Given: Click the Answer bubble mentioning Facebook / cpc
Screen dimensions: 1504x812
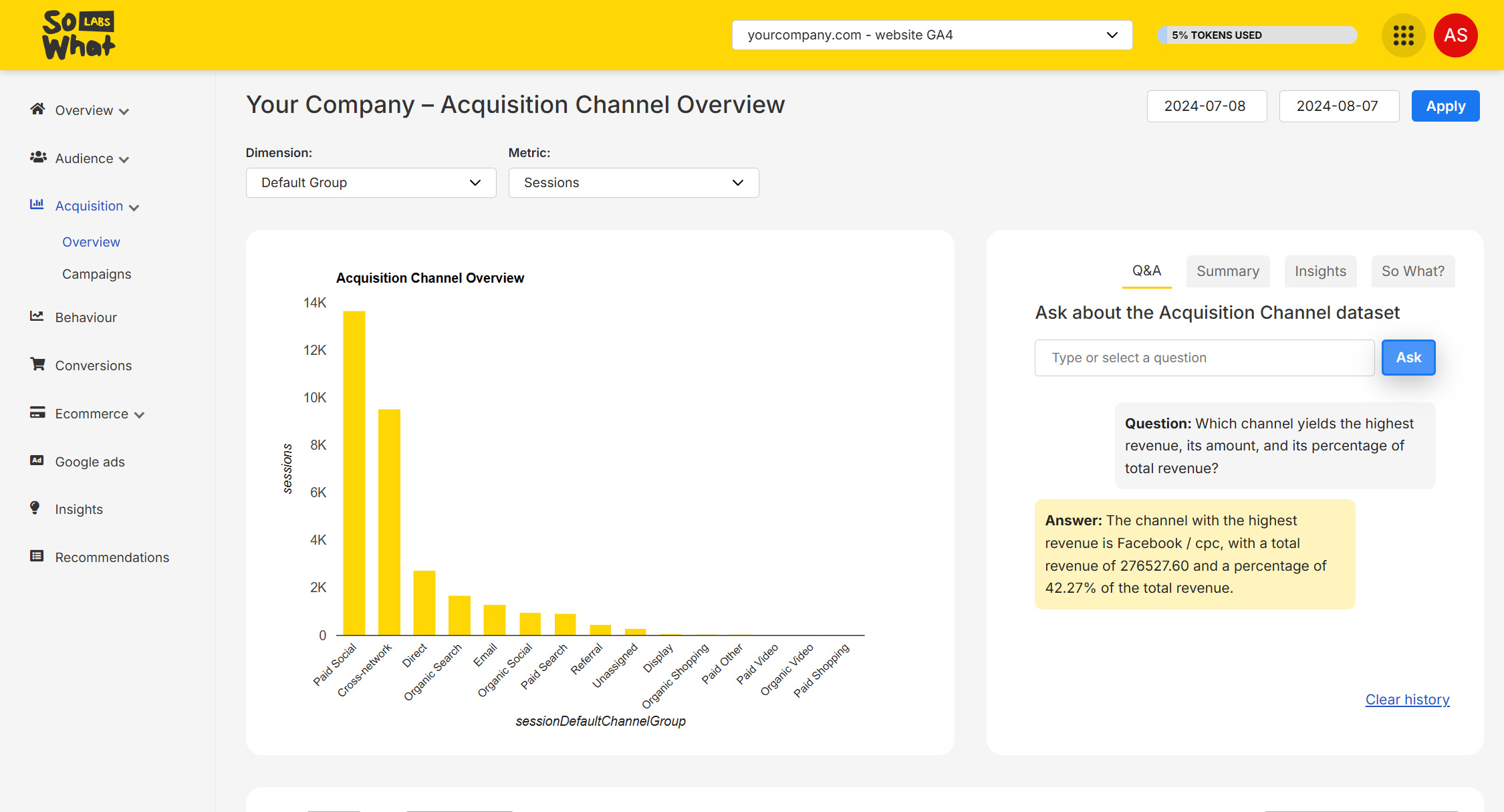Looking at the screenshot, I should [1195, 554].
